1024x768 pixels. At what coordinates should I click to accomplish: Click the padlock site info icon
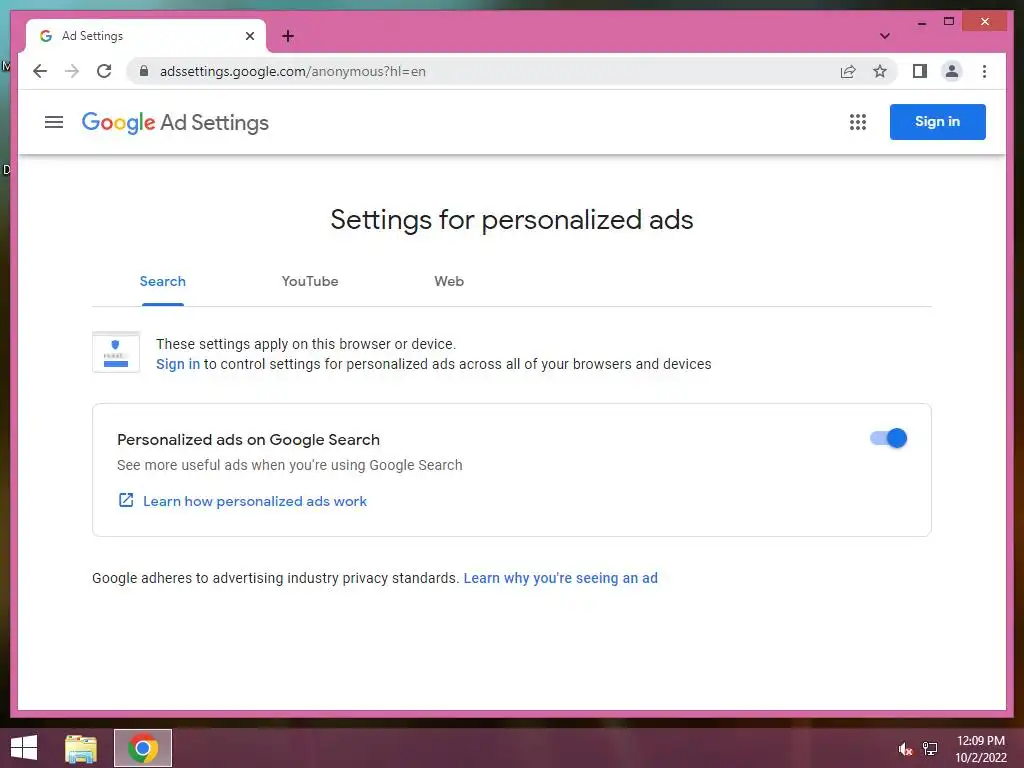tap(144, 71)
